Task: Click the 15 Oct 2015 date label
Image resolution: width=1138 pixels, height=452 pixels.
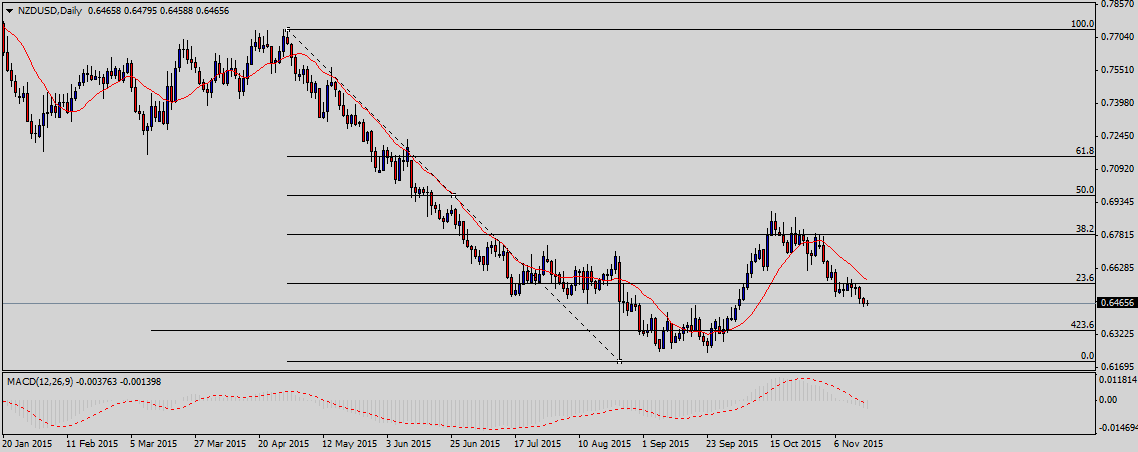Action: [796, 442]
